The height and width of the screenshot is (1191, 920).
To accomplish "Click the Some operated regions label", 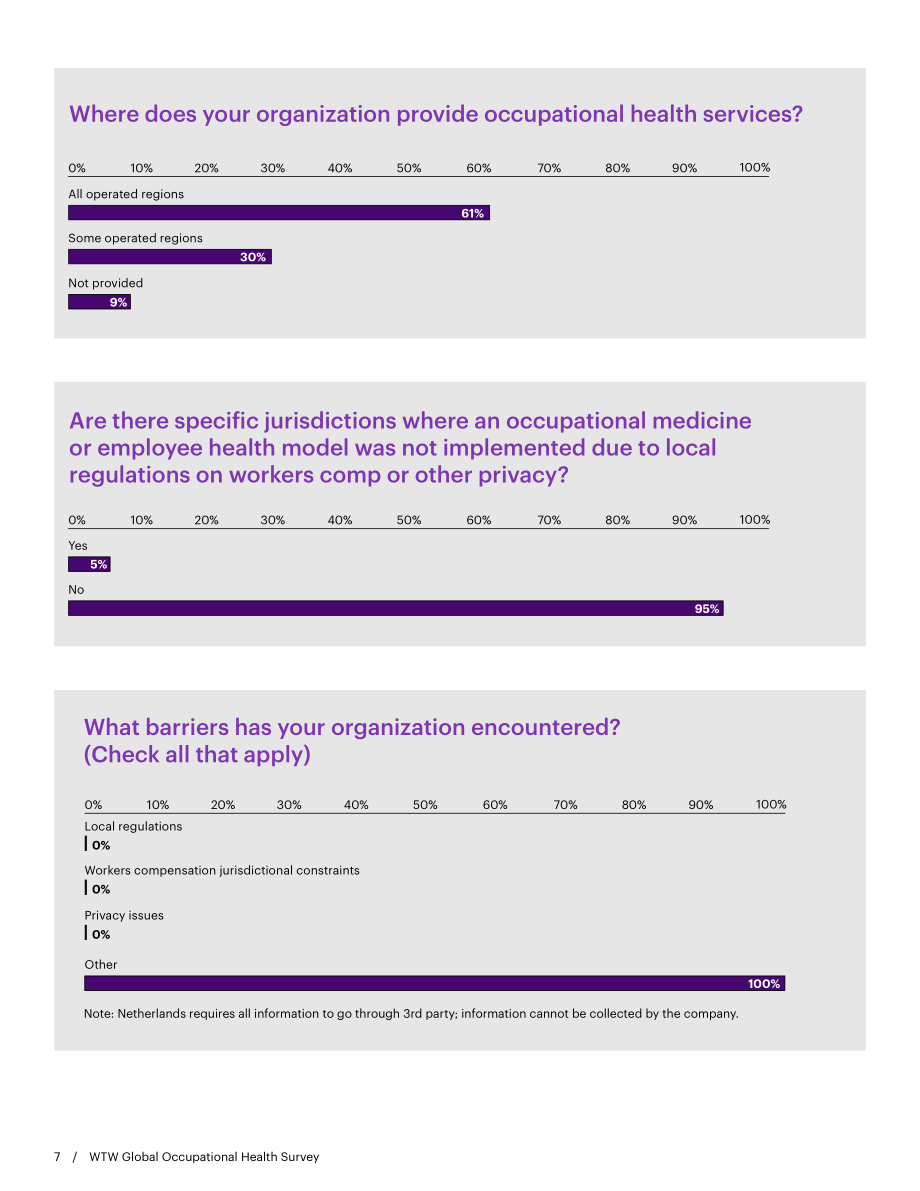I will pyautogui.click(x=135, y=239).
